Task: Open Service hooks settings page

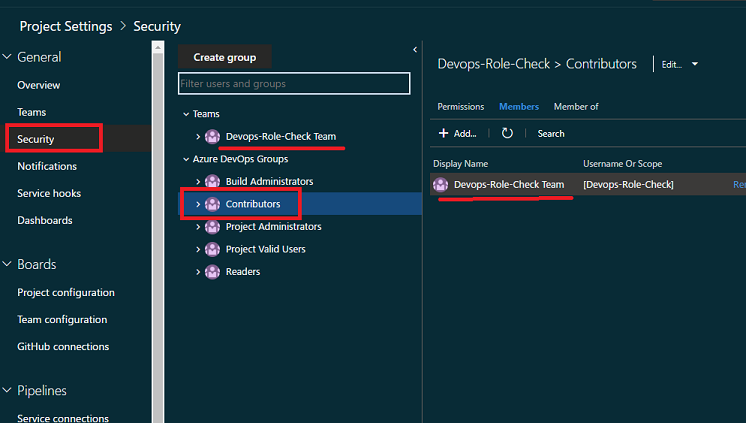Action: pos(49,193)
